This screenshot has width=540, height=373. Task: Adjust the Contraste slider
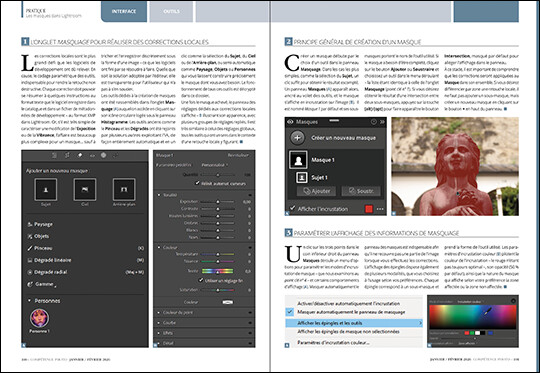(218, 209)
